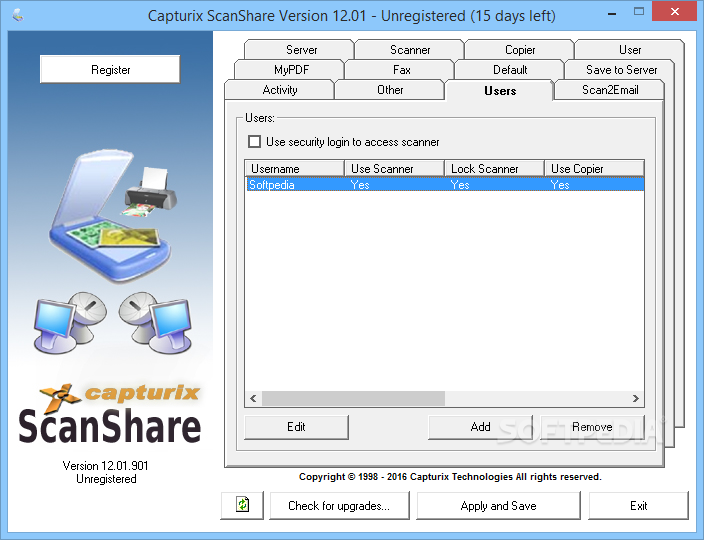Open the Server tab
The width and height of the screenshot is (704, 540).
301,49
